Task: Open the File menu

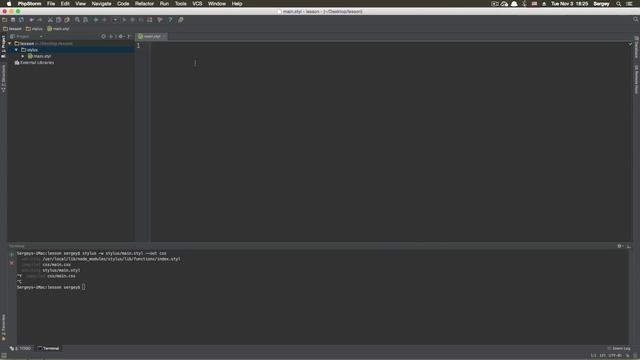Action: point(51,4)
